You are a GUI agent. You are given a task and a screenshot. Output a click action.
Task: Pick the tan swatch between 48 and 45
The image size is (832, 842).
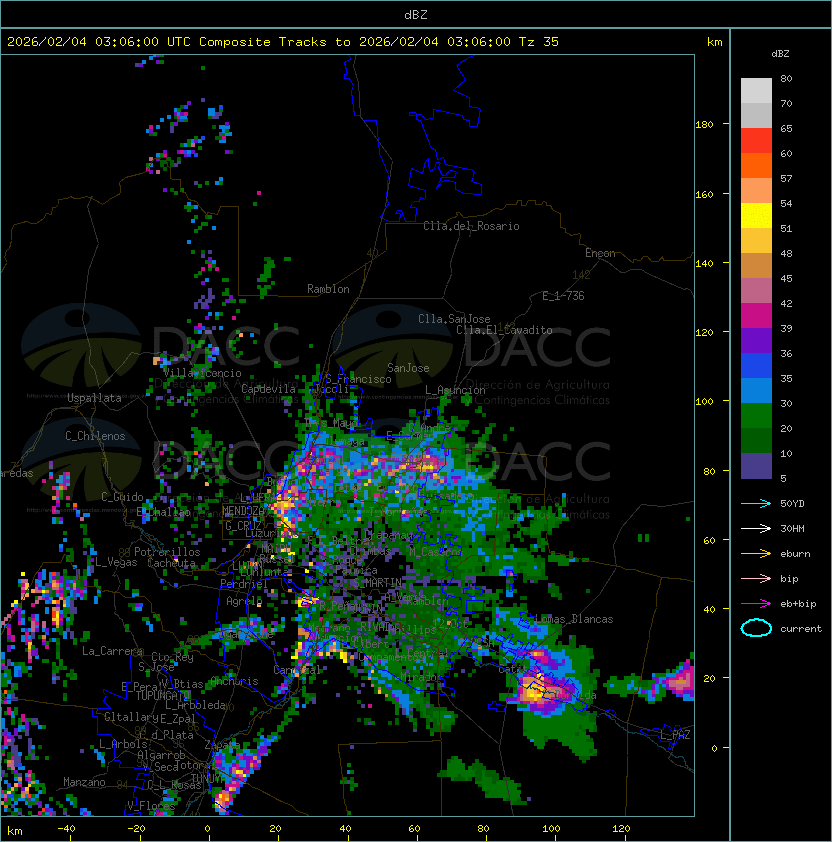756,265
